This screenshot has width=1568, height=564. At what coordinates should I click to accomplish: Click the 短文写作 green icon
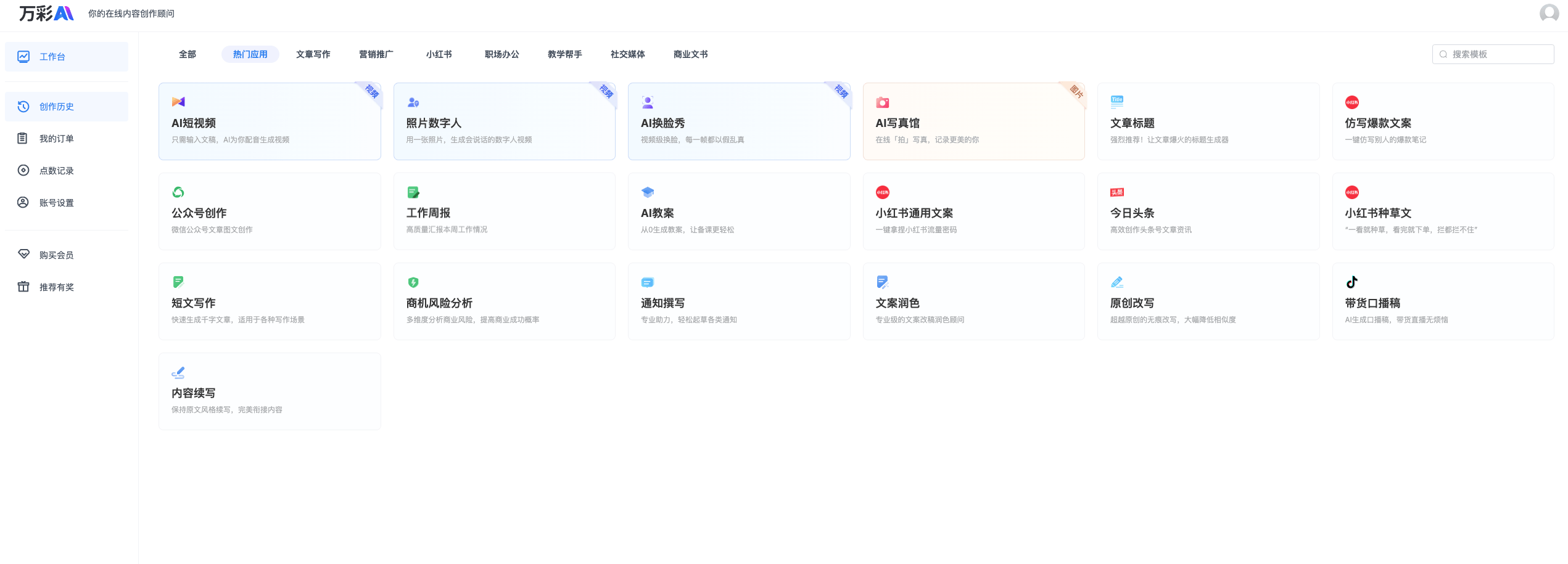(x=178, y=282)
